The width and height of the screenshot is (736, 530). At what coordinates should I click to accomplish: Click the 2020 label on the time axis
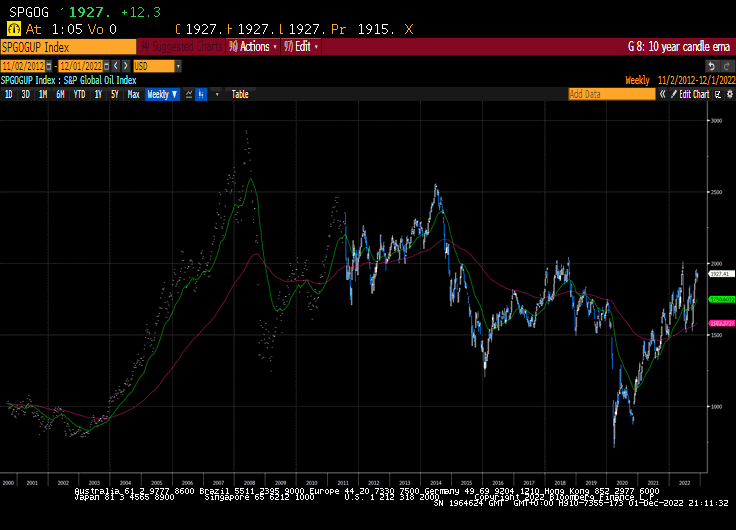pos(622,483)
